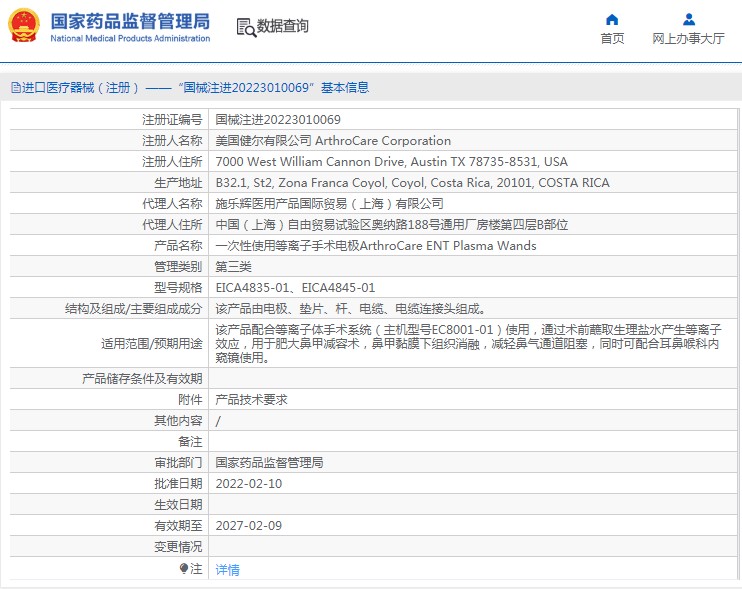Select approval date 2022-02-10
Screen dimensions: 742x589
pos(248,484)
